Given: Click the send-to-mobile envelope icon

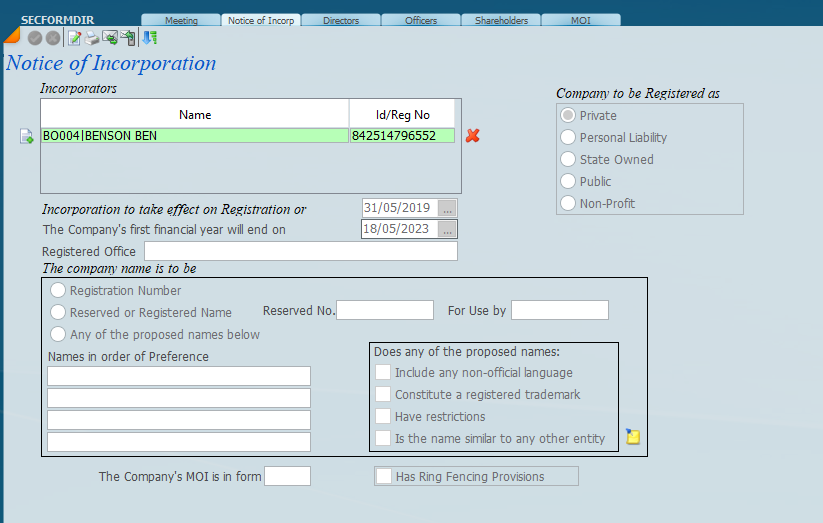Looking at the screenshot, I should coord(128,38).
